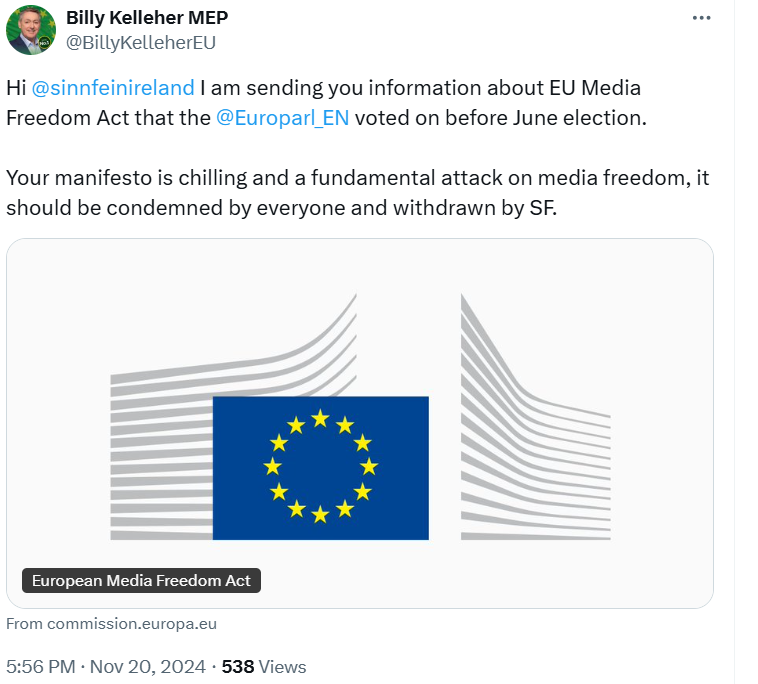The width and height of the screenshot is (758, 684).
Task: Open the @sinnfeinireland mention
Action: (x=113, y=88)
